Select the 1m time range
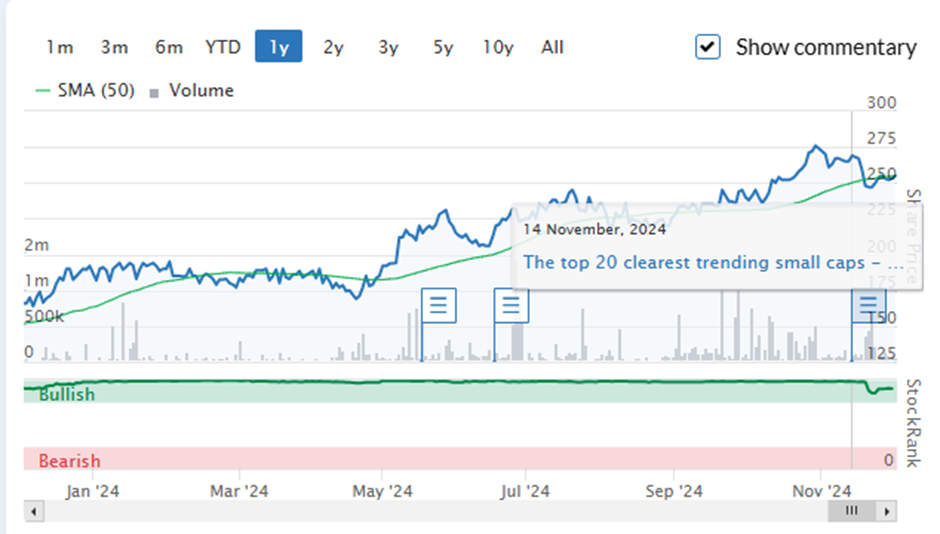 60,47
